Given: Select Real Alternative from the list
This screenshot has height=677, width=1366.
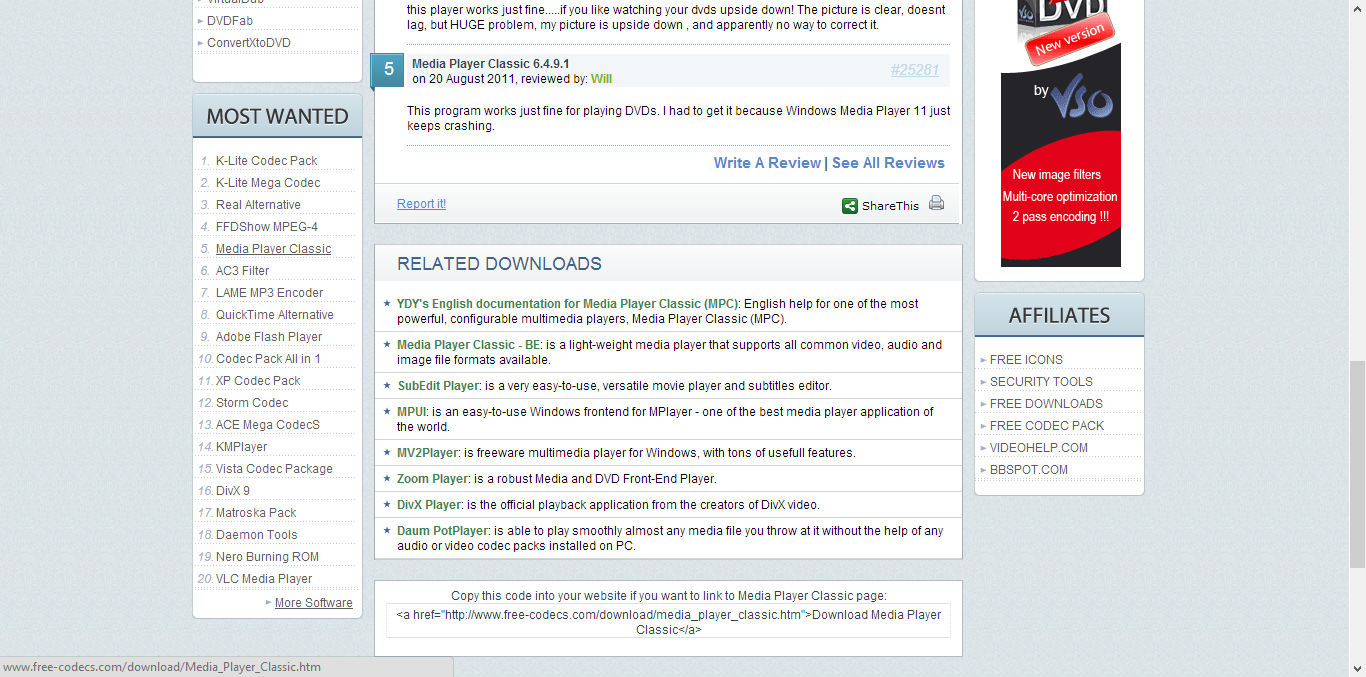Looking at the screenshot, I should [258, 205].
